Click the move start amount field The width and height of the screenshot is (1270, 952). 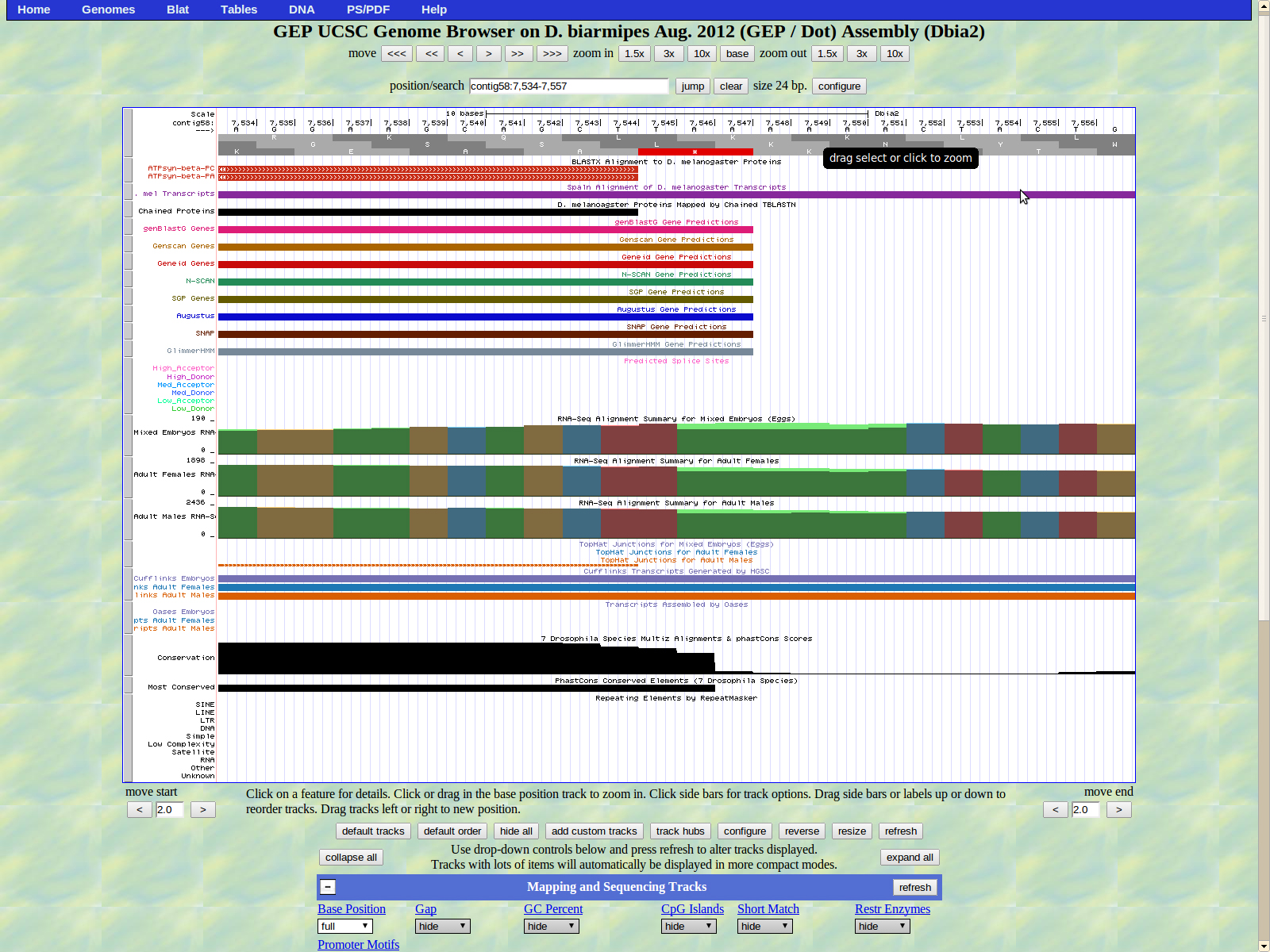click(x=170, y=810)
